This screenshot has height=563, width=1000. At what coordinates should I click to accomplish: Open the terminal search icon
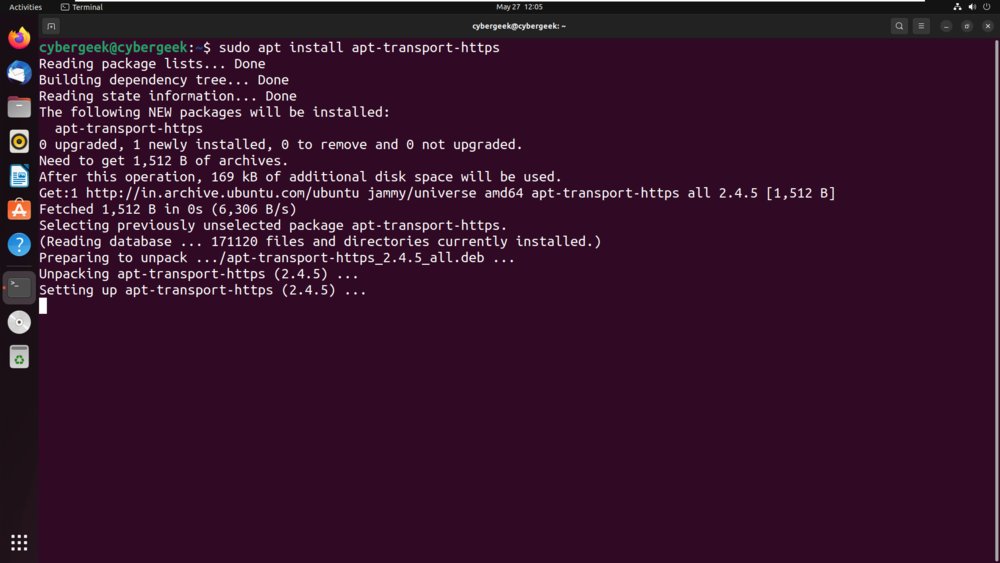(899, 26)
